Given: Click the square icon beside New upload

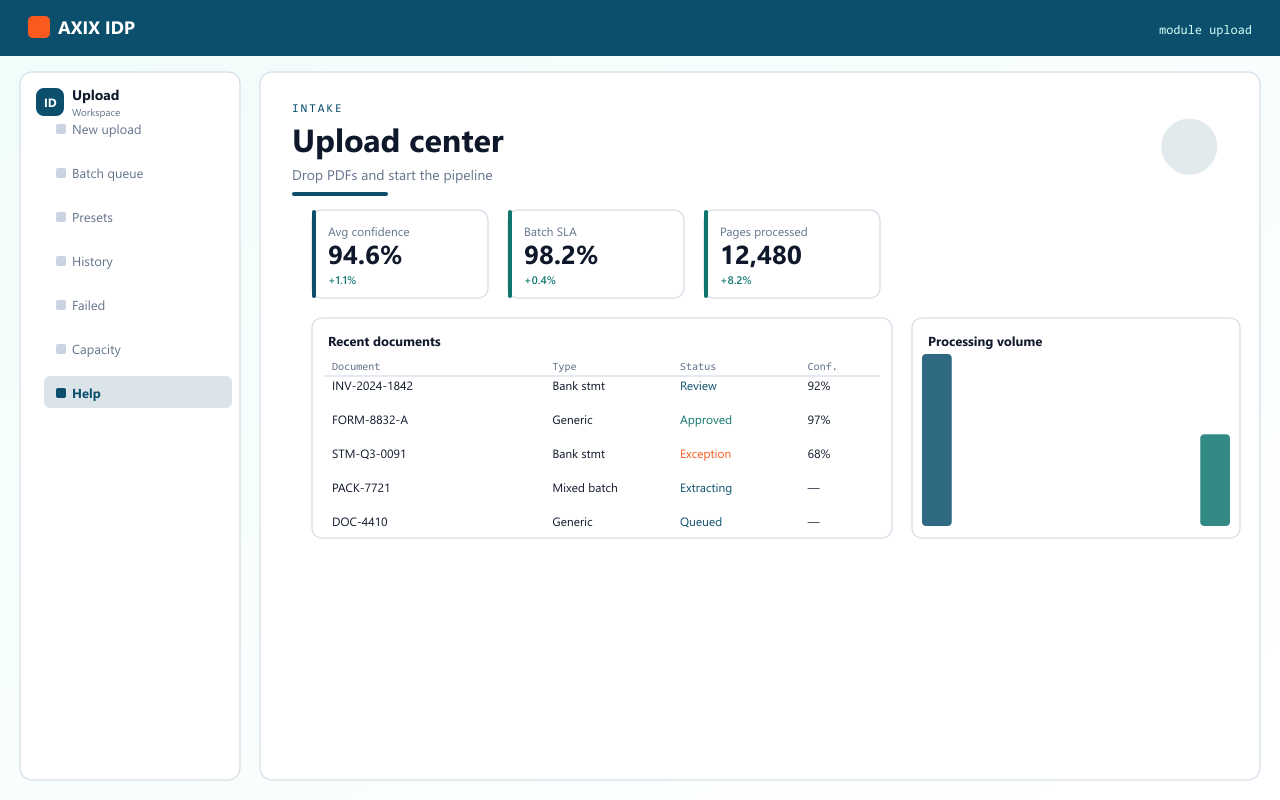Looking at the screenshot, I should 61,129.
